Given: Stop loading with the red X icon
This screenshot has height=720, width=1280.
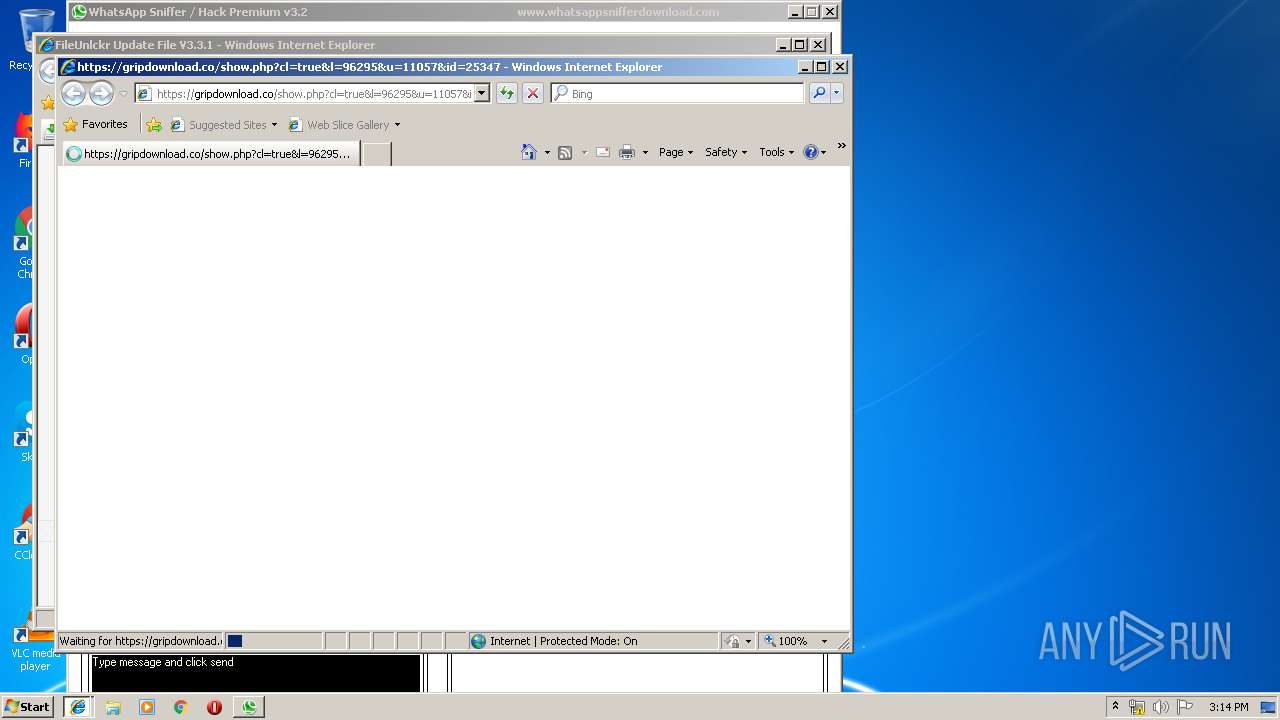Looking at the screenshot, I should (x=533, y=94).
